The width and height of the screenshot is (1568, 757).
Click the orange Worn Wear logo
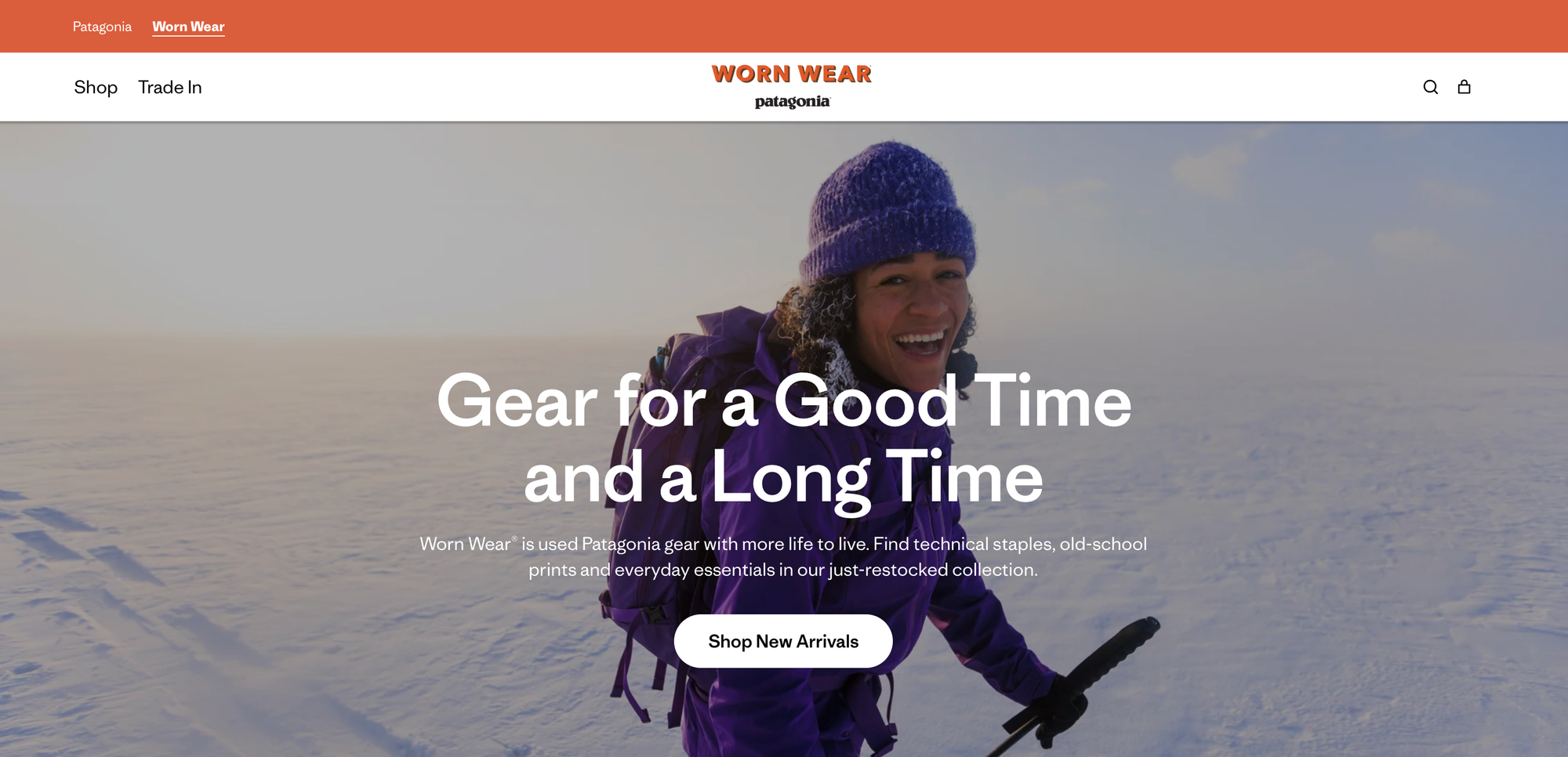click(x=792, y=74)
